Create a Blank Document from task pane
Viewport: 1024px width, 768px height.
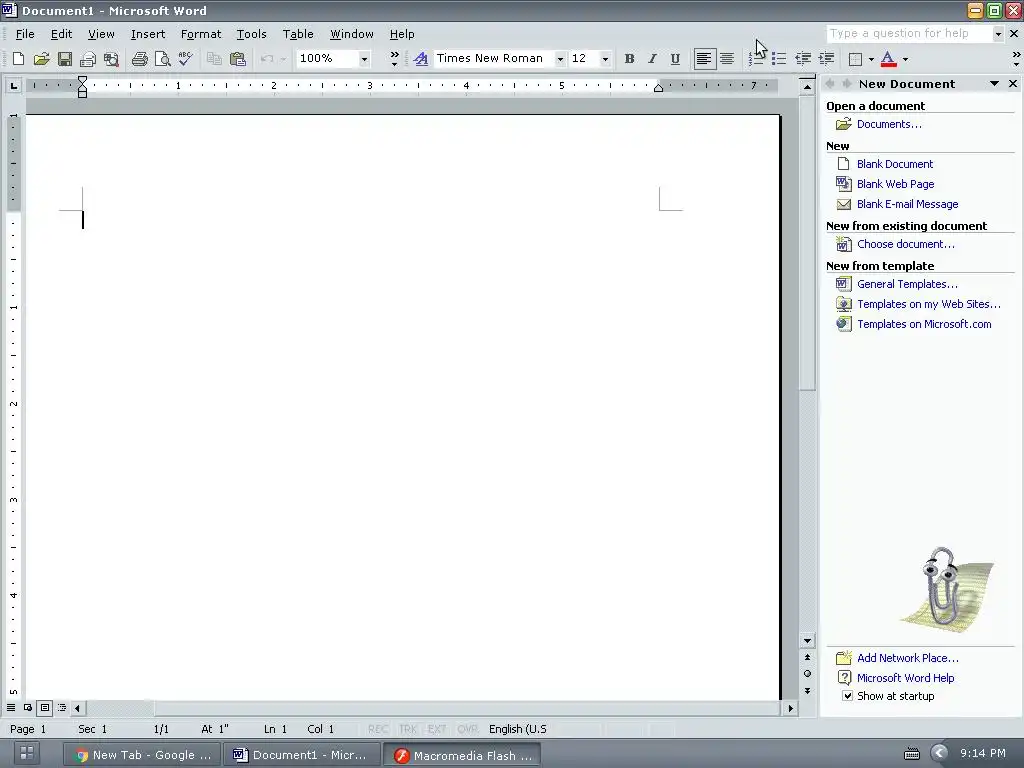[895, 164]
